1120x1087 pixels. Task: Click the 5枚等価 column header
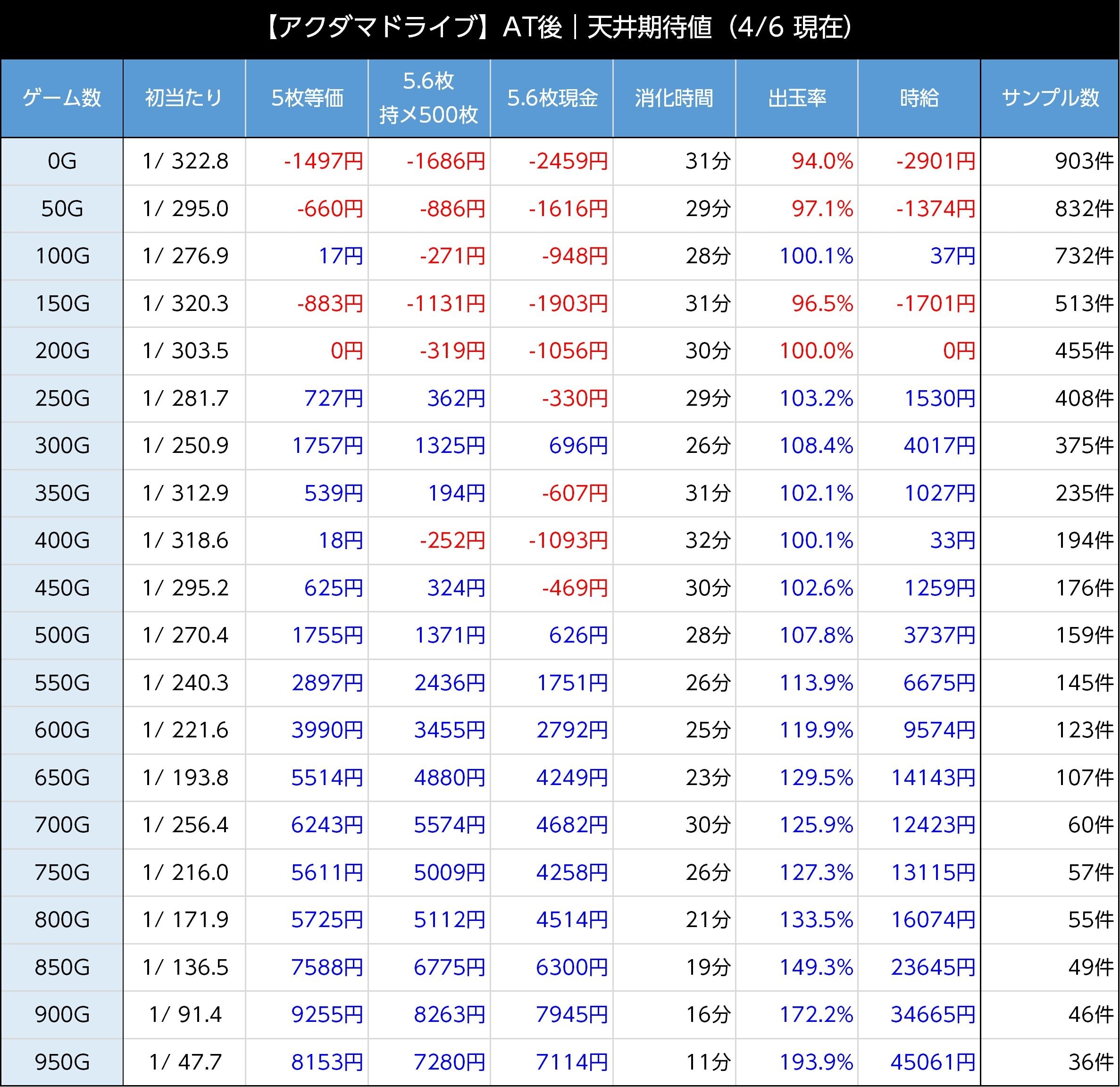click(307, 98)
